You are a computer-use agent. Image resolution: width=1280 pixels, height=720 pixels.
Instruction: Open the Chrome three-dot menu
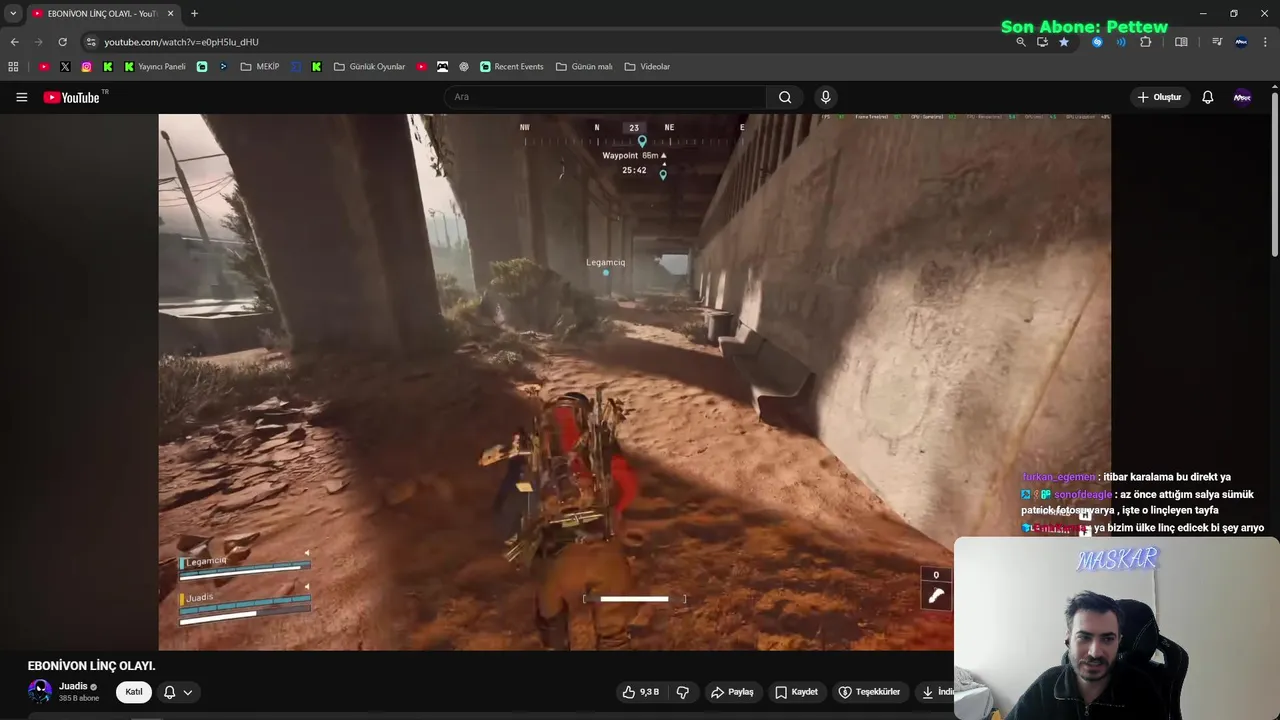tap(1266, 42)
